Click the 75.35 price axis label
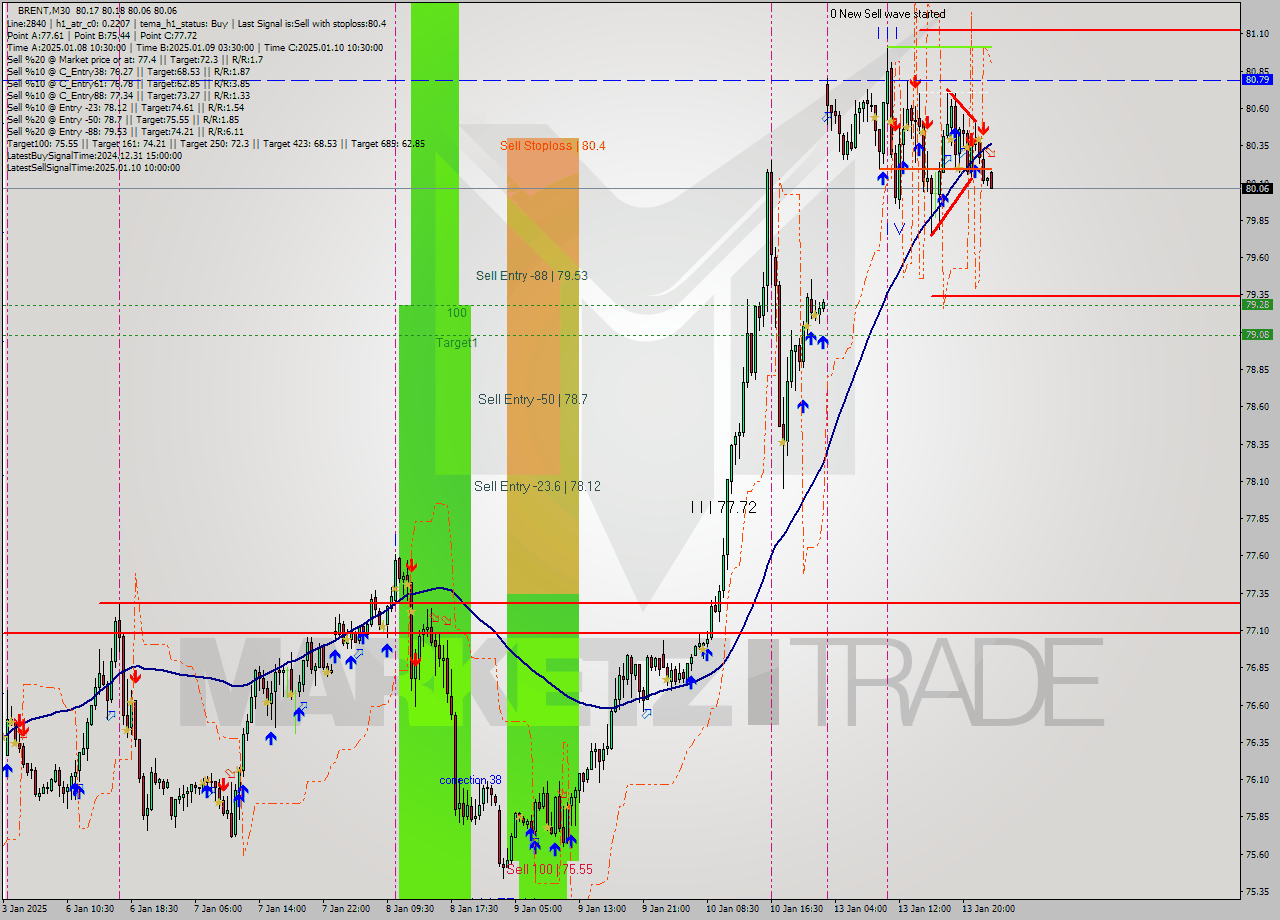 1257,892
